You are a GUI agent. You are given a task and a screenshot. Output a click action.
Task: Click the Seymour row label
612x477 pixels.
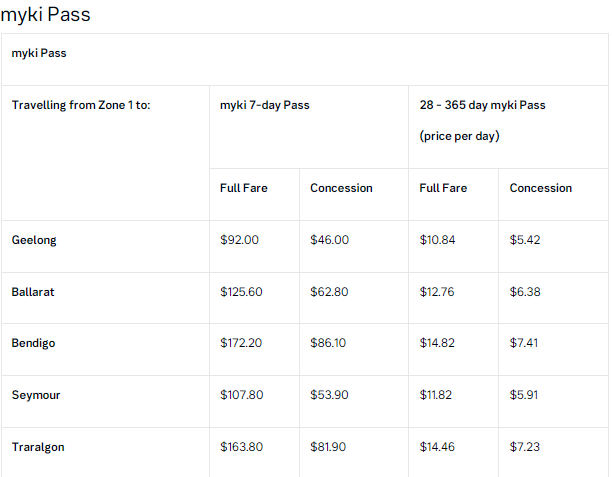(x=36, y=395)
